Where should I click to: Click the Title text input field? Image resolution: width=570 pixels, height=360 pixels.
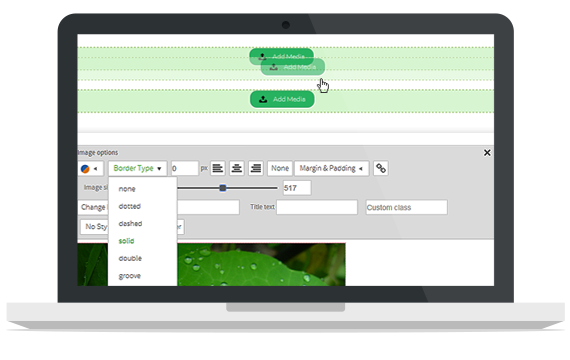point(317,207)
